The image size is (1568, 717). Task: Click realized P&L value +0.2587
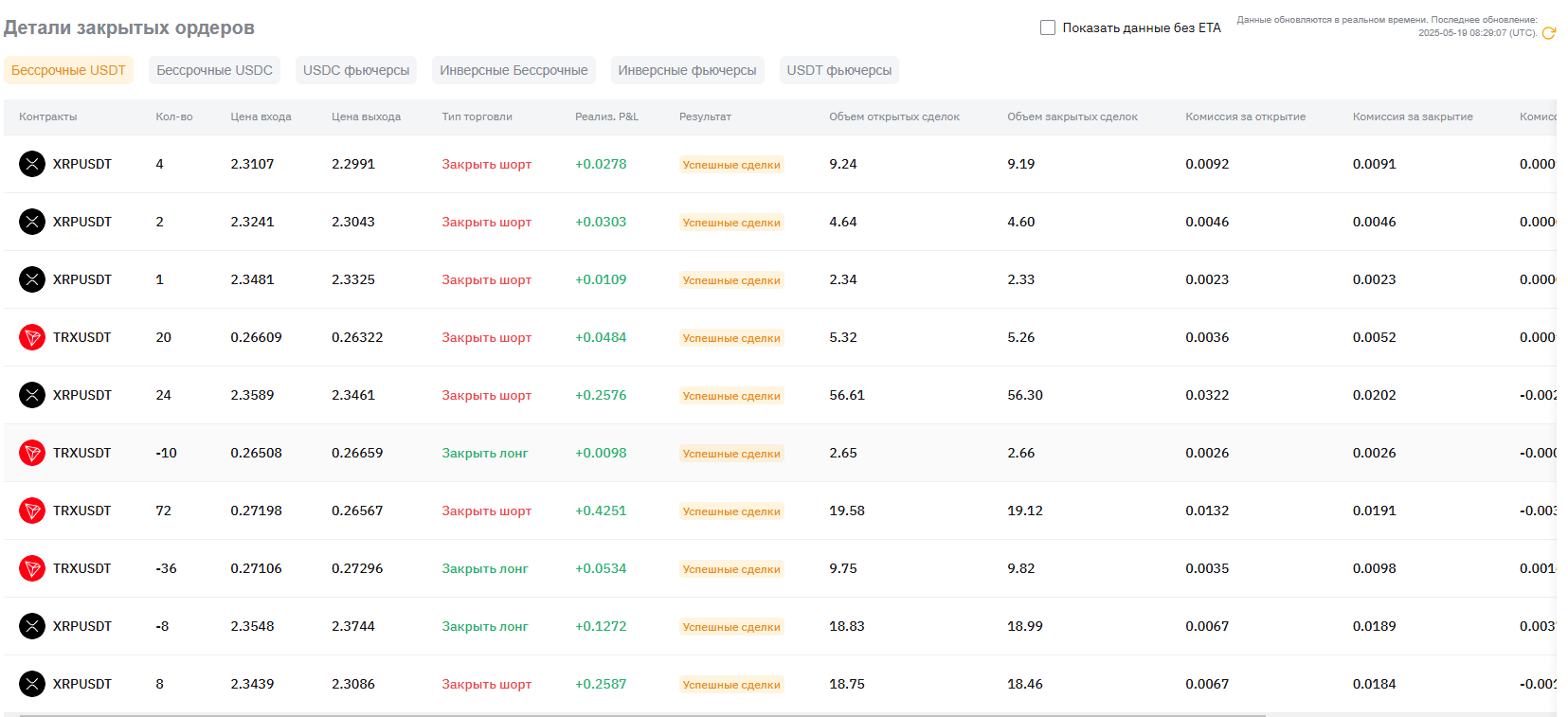click(x=601, y=684)
